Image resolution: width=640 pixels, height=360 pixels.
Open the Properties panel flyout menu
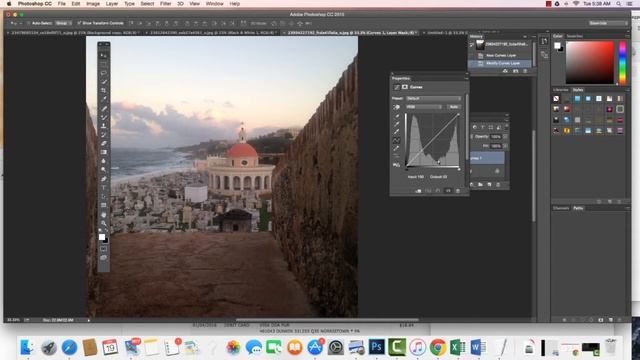click(x=466, y=78)
